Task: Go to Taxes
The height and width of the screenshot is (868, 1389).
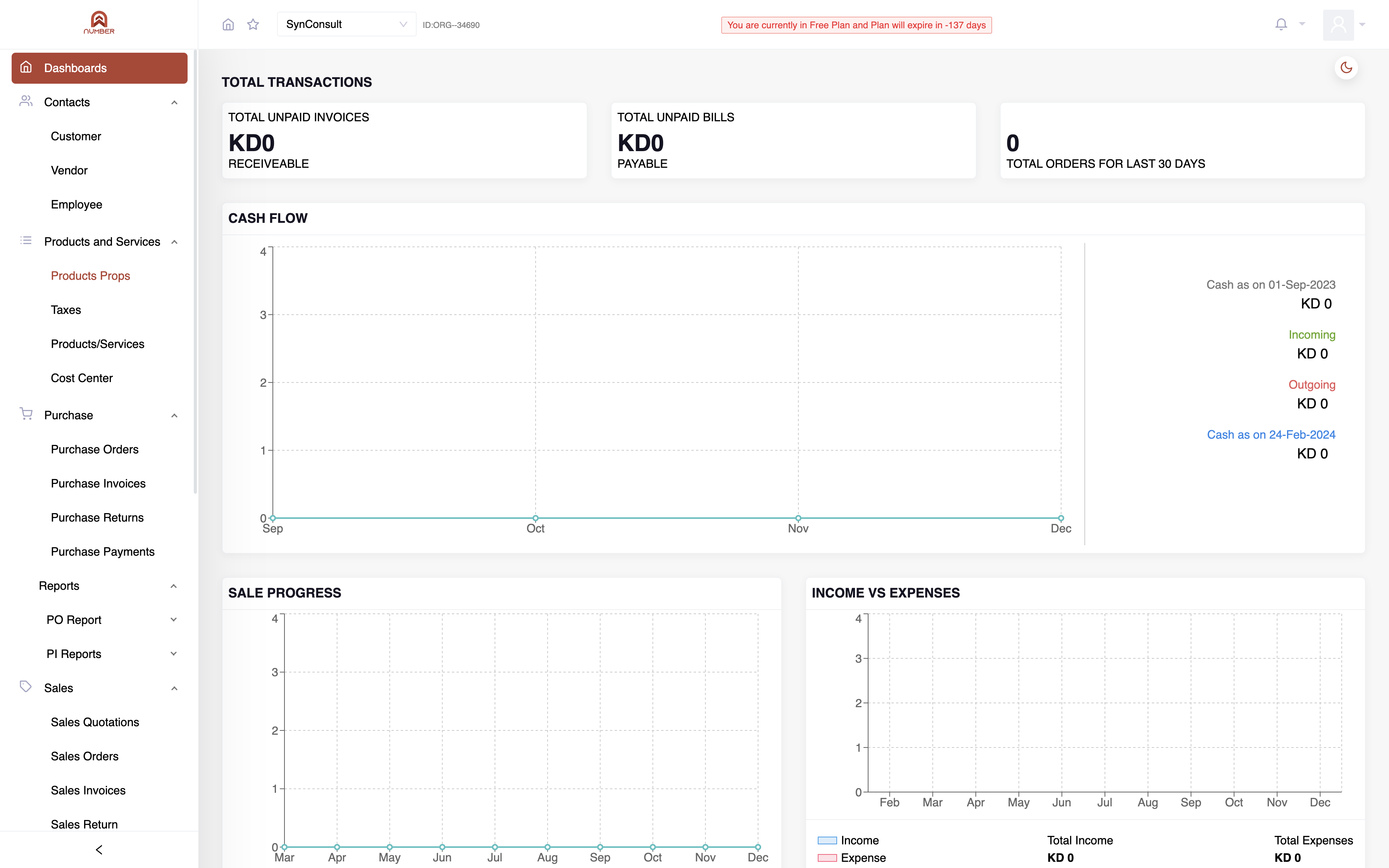Action: tap(65, 310)
